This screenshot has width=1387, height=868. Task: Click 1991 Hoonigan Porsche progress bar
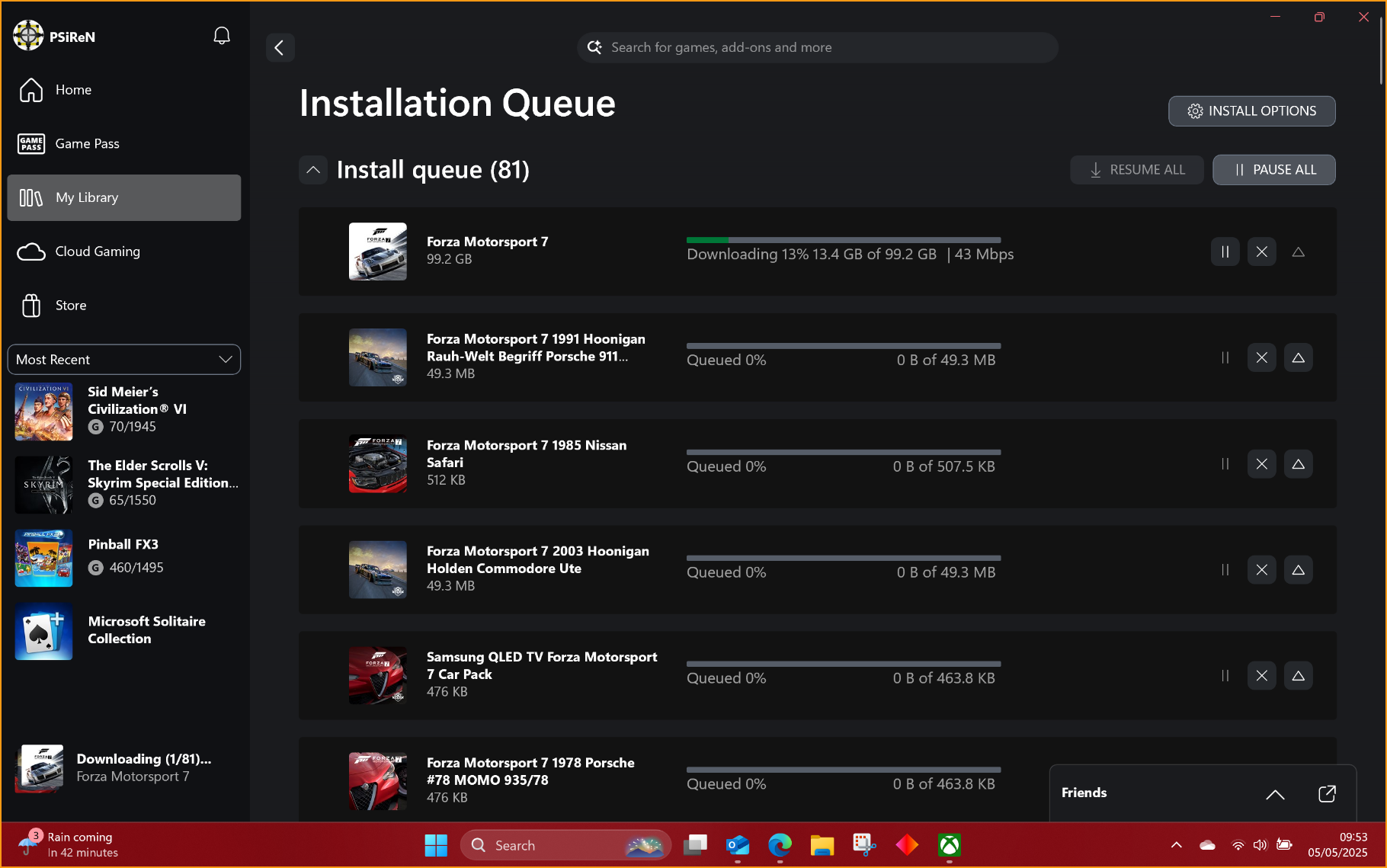(844, 346)
